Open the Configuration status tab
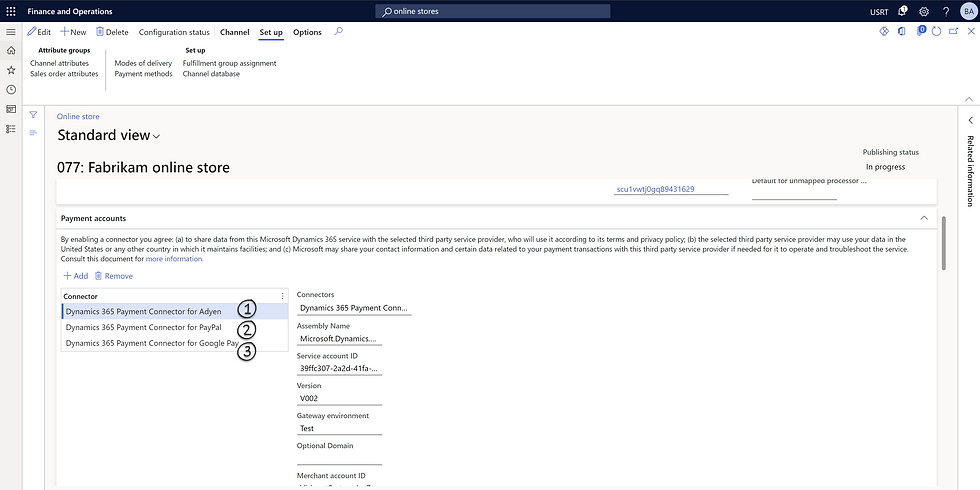The width and height of the screenshot is (980, 490). point(174,32)
